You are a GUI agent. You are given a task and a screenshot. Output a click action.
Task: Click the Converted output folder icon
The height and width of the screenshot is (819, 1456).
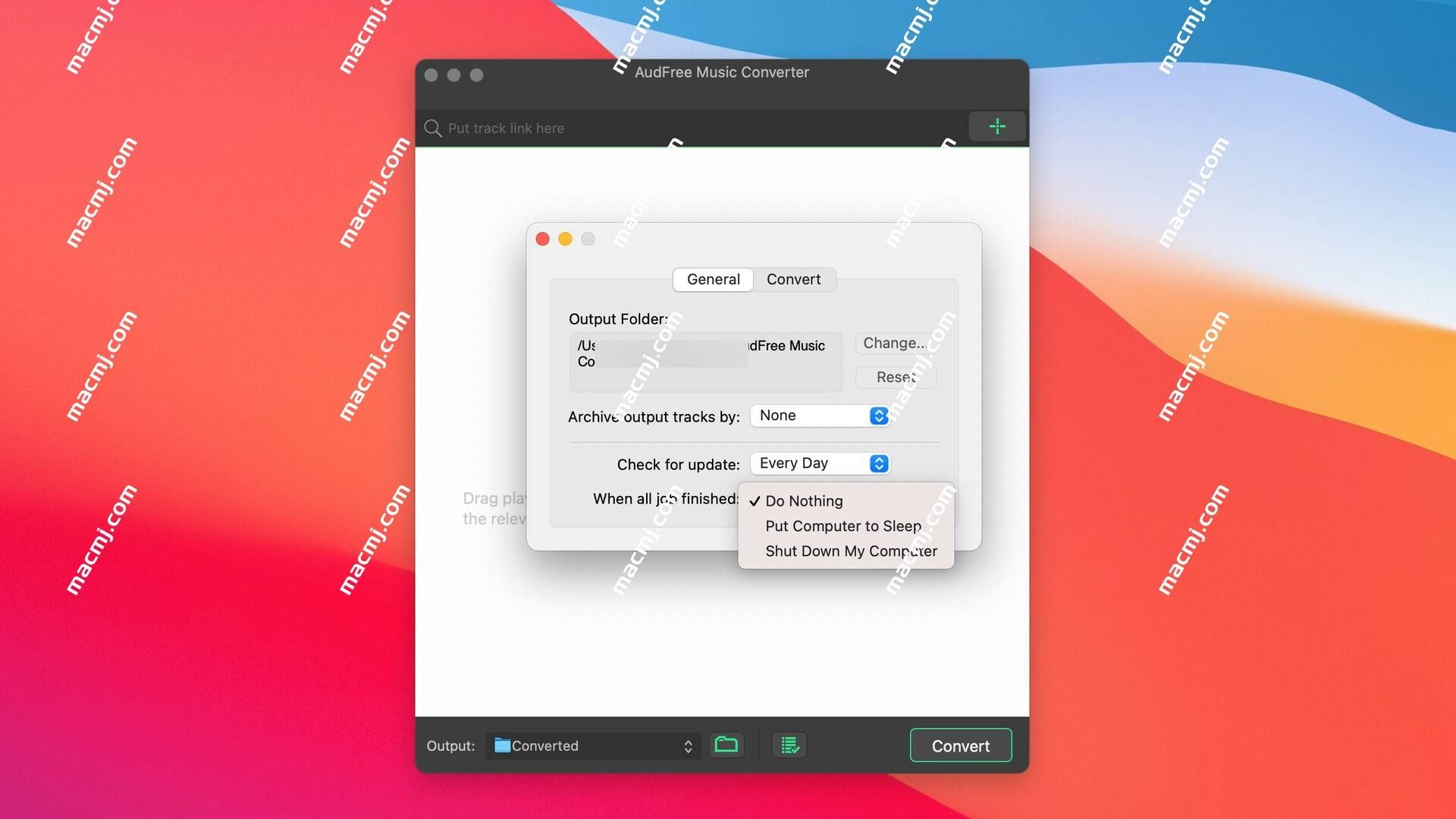point(727,745)
